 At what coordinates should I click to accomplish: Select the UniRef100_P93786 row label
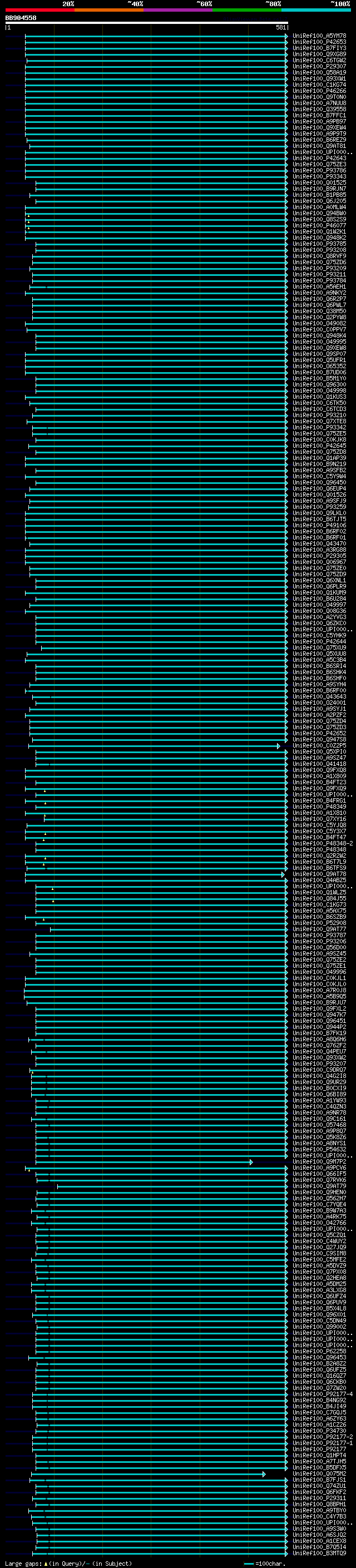click(319, 170)
